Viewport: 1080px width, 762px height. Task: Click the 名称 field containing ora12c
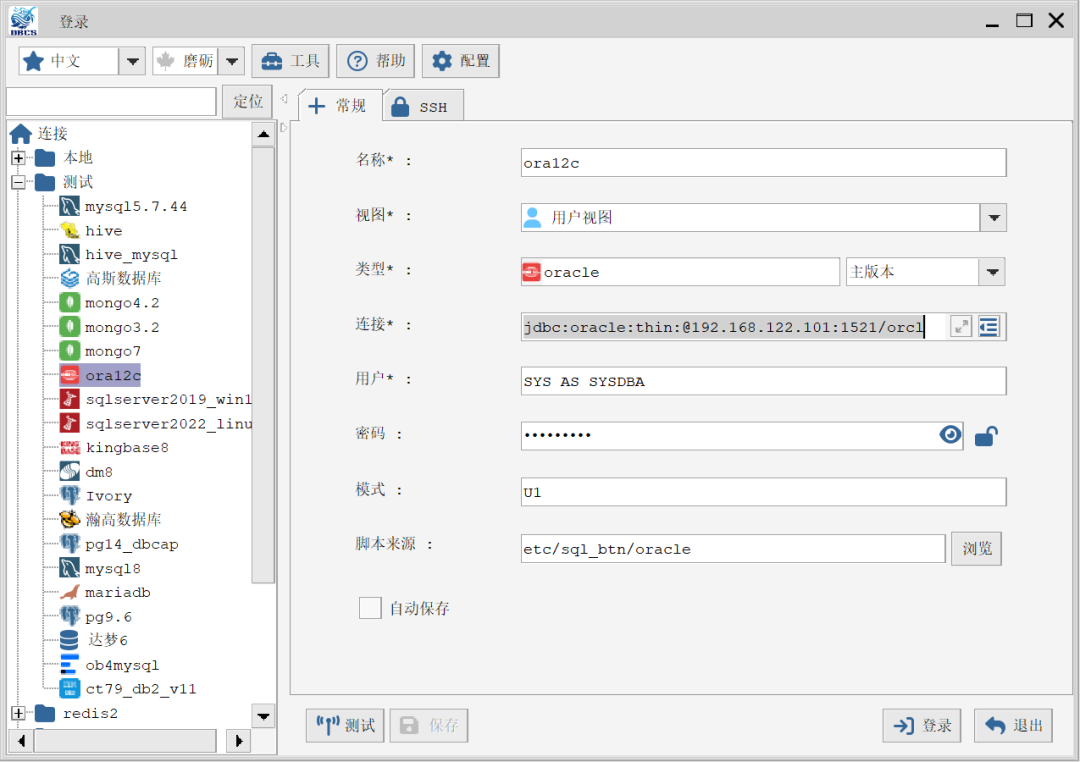[x=763, y=163]
